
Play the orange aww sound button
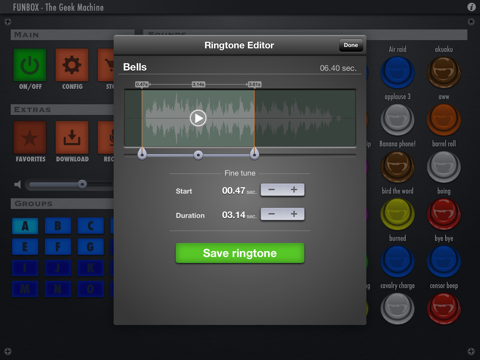444,119
